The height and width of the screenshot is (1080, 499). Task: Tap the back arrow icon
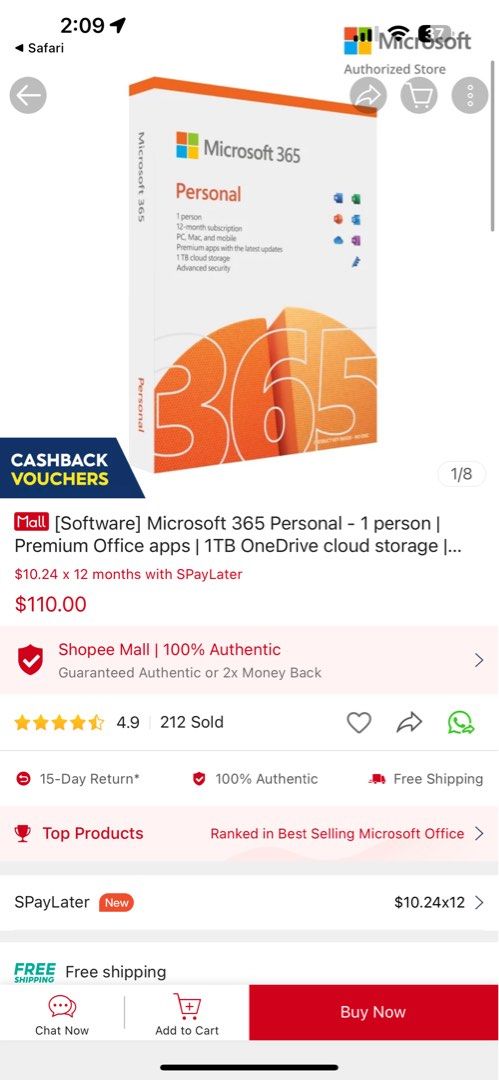click(28, 95)
